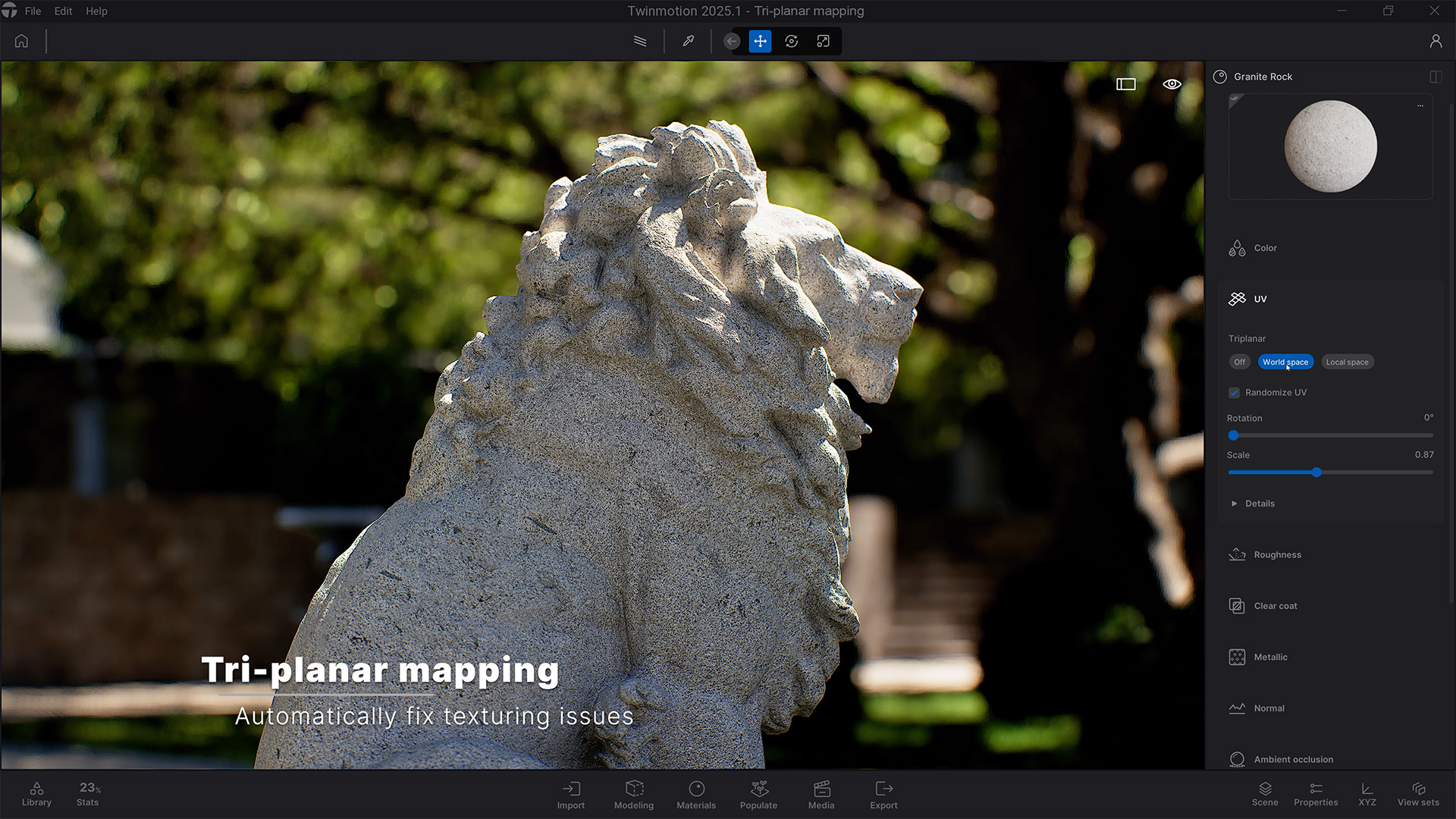This screenshot has height=819, width=1456.
Task: Select the Translate gizmo tool
Action: (x=760, y=41)
